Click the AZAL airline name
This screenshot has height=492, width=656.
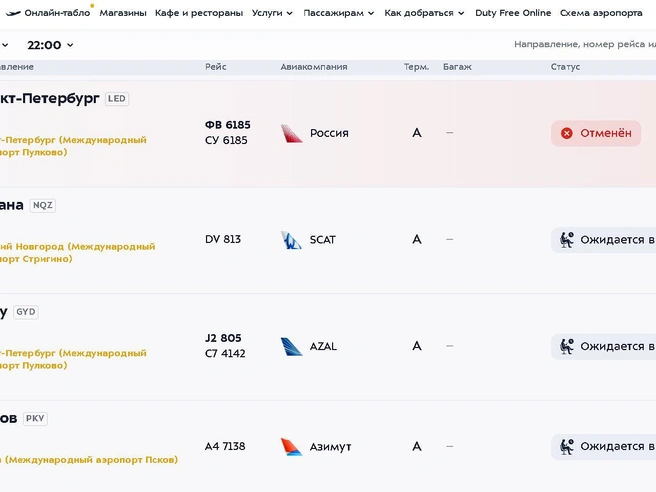[x=323, y=347]
